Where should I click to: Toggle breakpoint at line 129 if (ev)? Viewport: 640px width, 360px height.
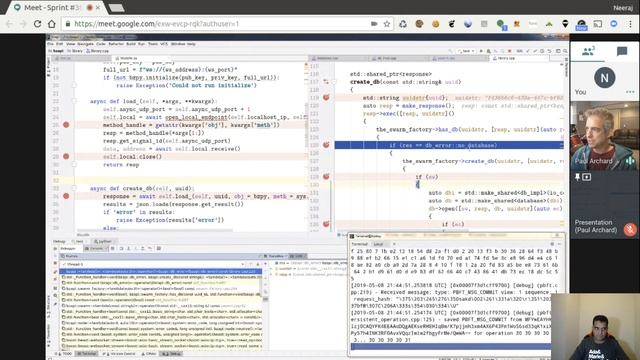tap(326, 176)
